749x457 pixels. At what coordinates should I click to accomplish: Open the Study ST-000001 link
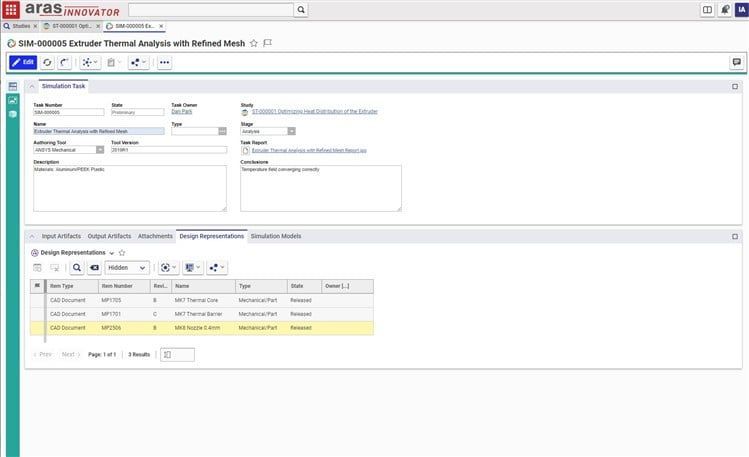tap(314, 111)
